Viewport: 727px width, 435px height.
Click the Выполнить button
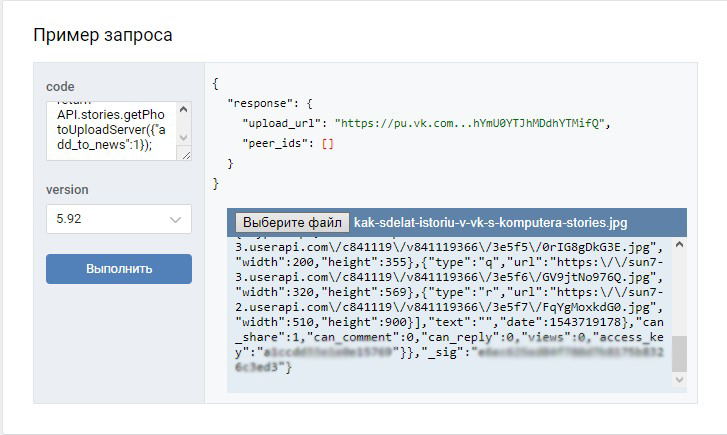118,269
